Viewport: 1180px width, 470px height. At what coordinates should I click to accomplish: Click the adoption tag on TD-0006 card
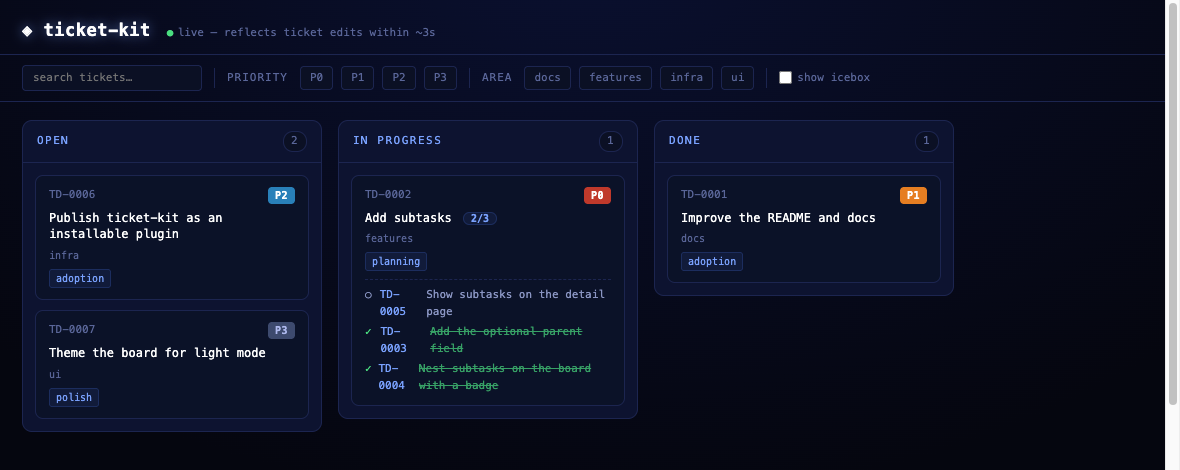(x=80, y=278)
